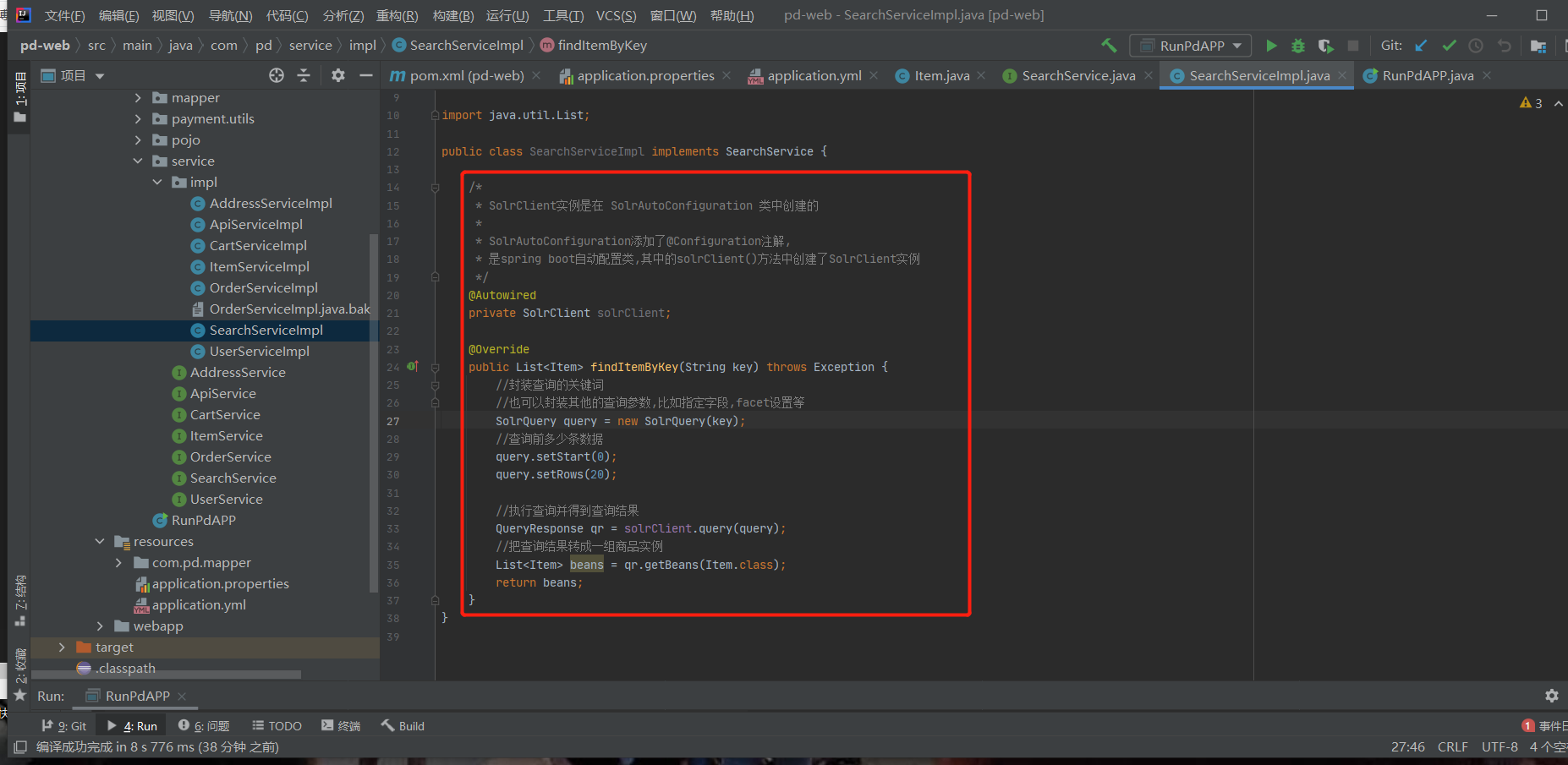Expand the target folder
The image size is (1568, 765).
[x=62, y=648]
